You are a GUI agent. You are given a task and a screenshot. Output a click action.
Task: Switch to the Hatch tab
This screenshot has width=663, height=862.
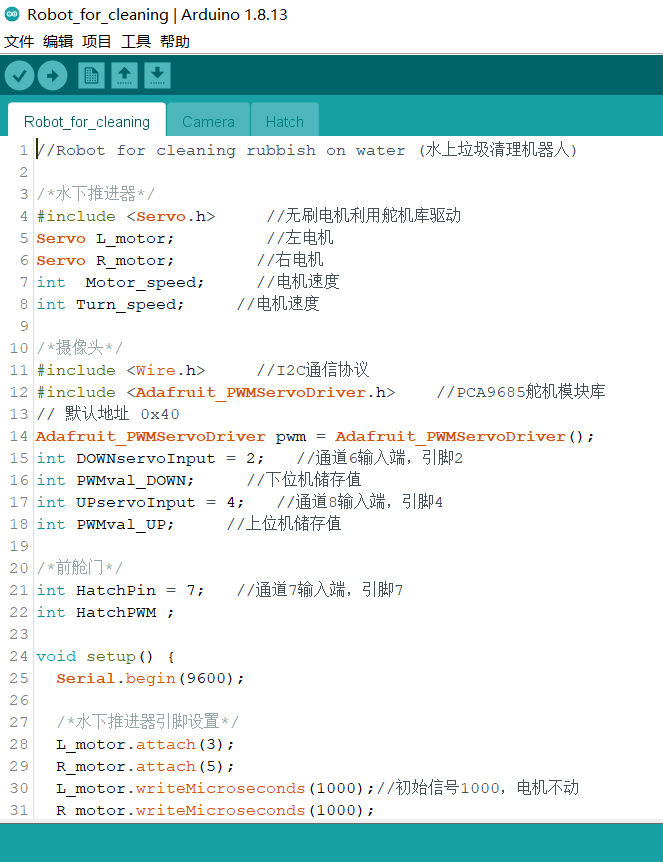285,121
